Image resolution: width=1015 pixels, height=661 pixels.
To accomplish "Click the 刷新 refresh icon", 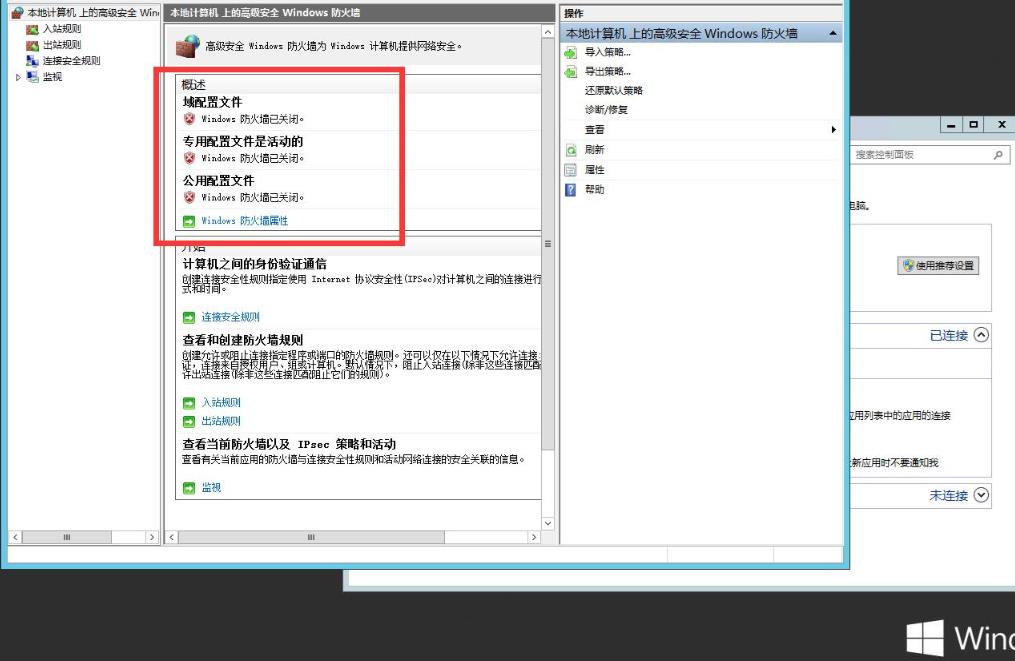I will point(571,150).
